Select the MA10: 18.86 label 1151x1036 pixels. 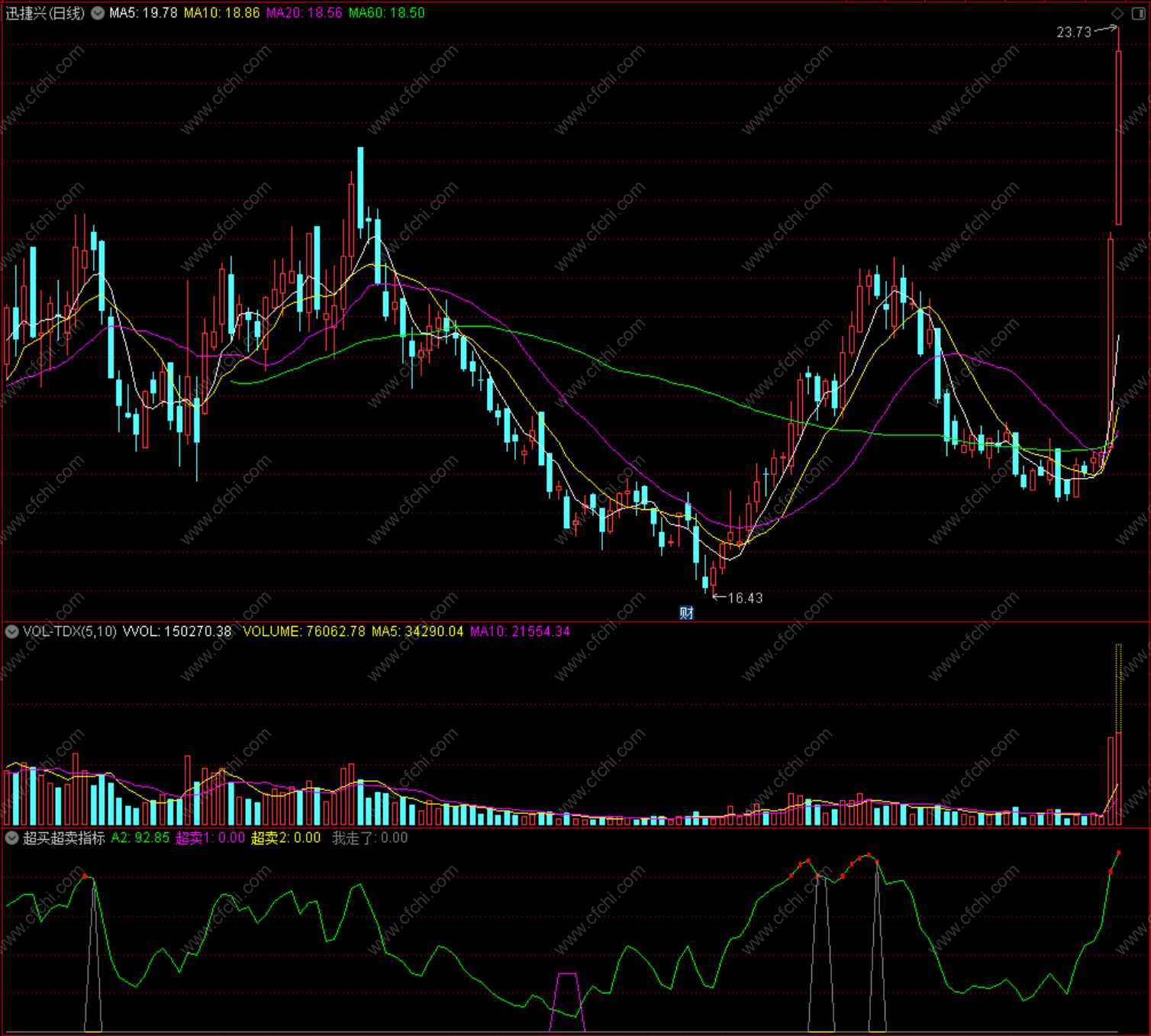(x=222, y=13)
